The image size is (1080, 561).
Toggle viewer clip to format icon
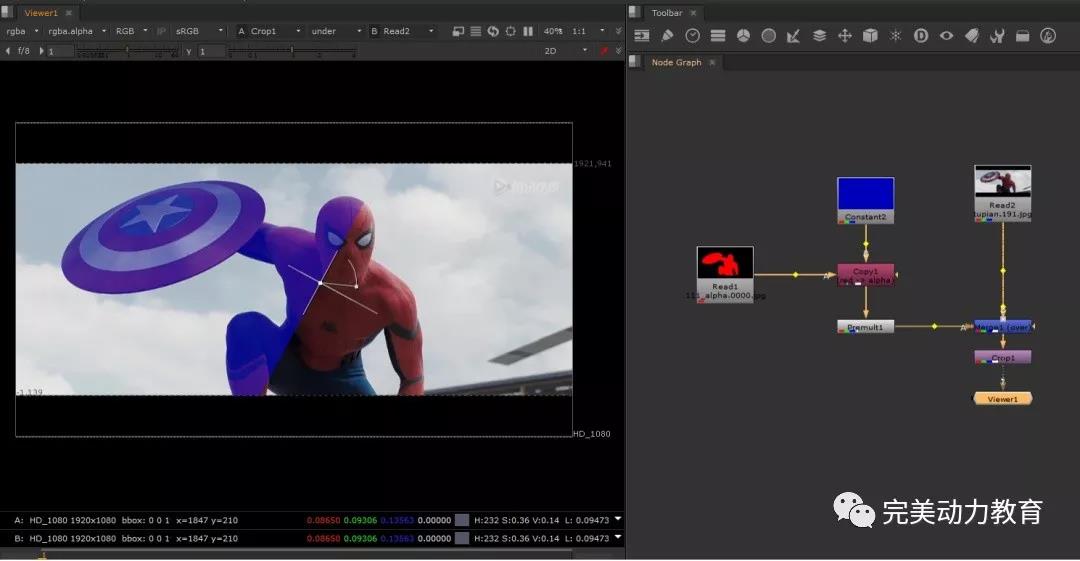coord(458,31)
